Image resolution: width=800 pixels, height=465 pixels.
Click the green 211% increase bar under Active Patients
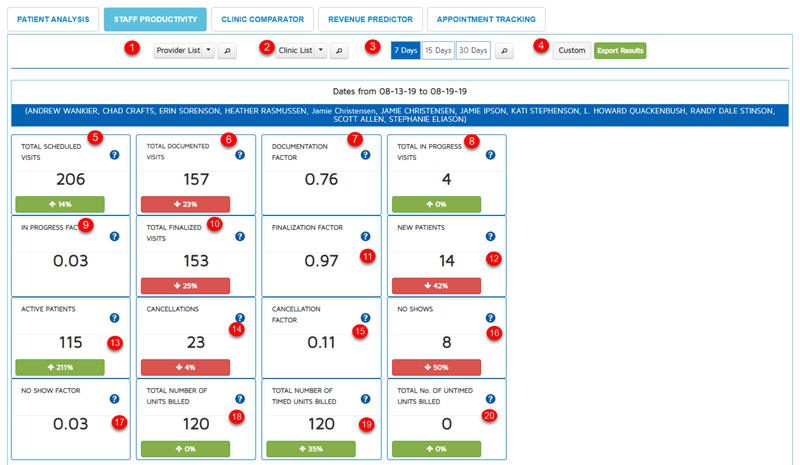point(62,367)
